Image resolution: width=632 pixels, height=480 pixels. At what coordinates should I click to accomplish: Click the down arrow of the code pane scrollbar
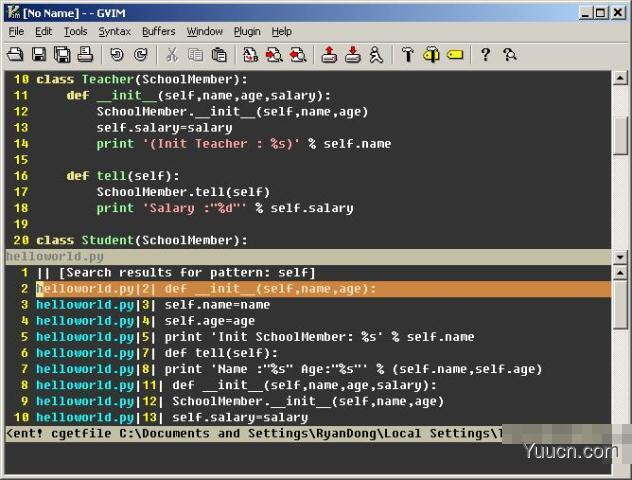(620, 257)
